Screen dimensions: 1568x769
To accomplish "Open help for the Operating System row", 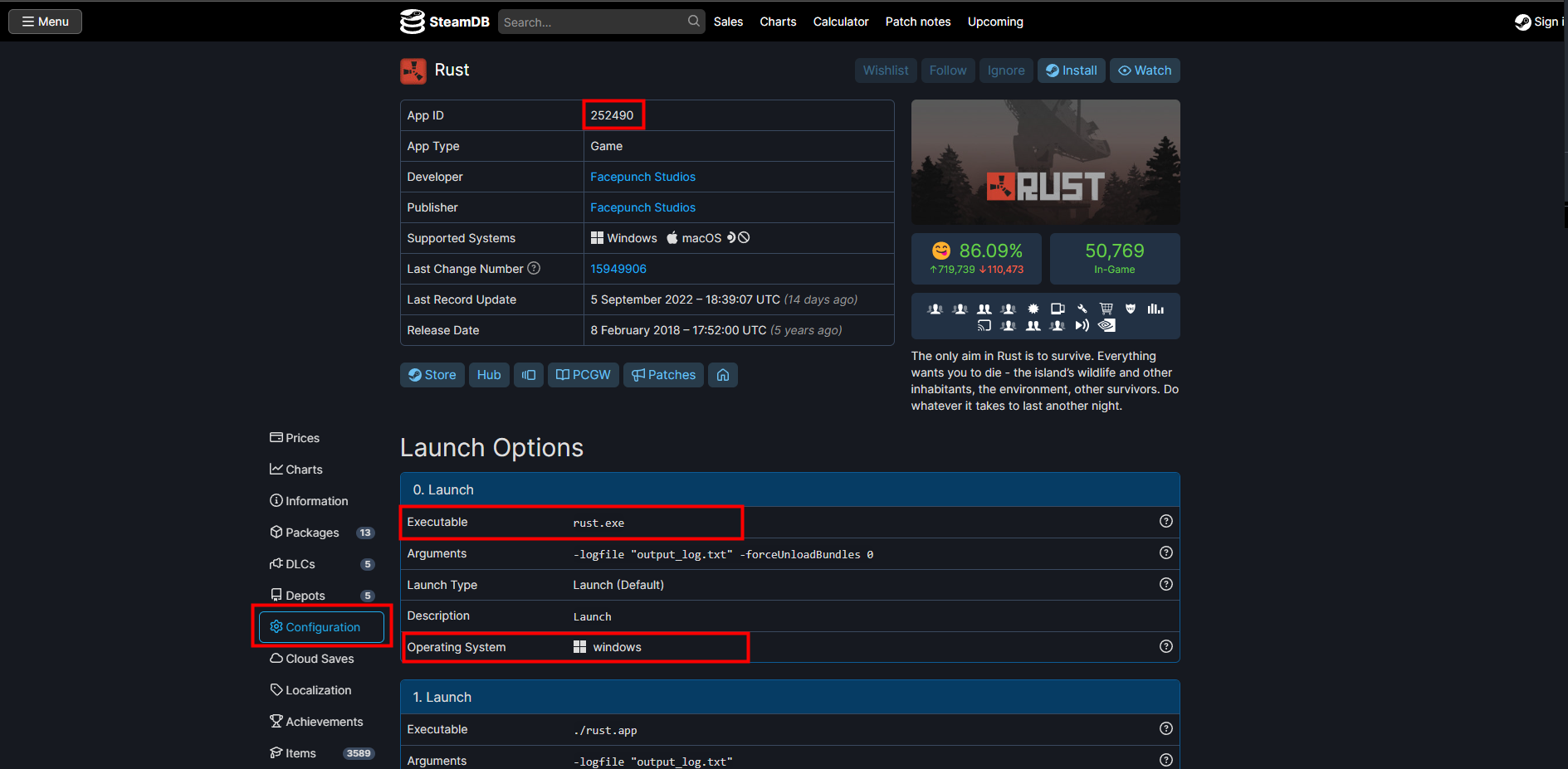I will coord(1166,646).
